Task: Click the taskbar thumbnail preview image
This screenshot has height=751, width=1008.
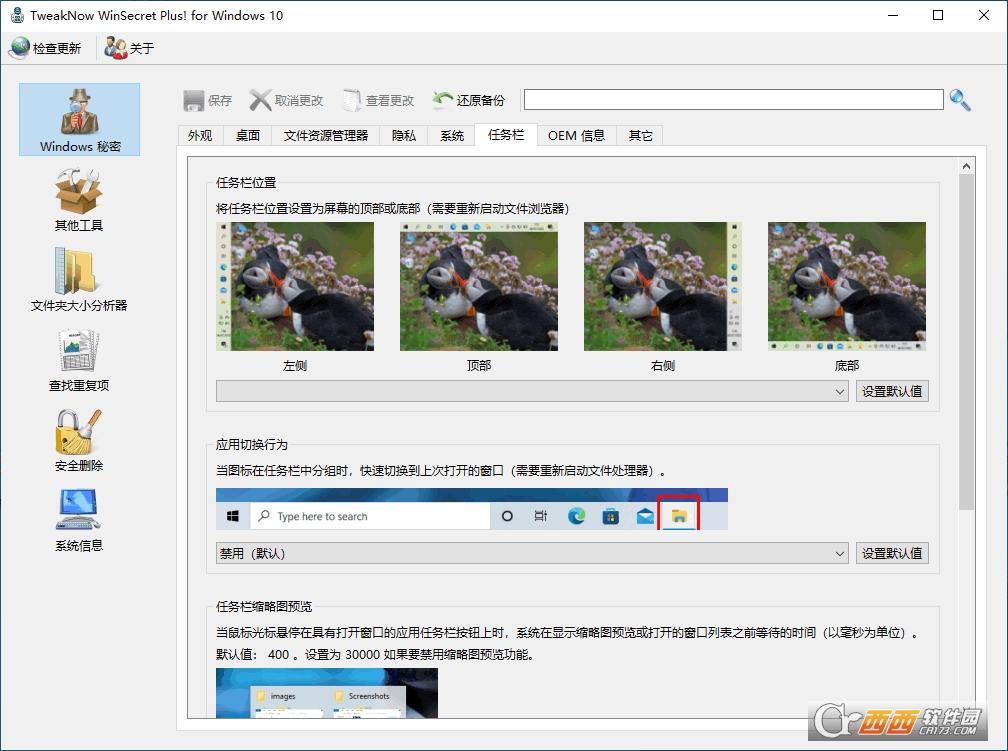Action: pos(327,692)
